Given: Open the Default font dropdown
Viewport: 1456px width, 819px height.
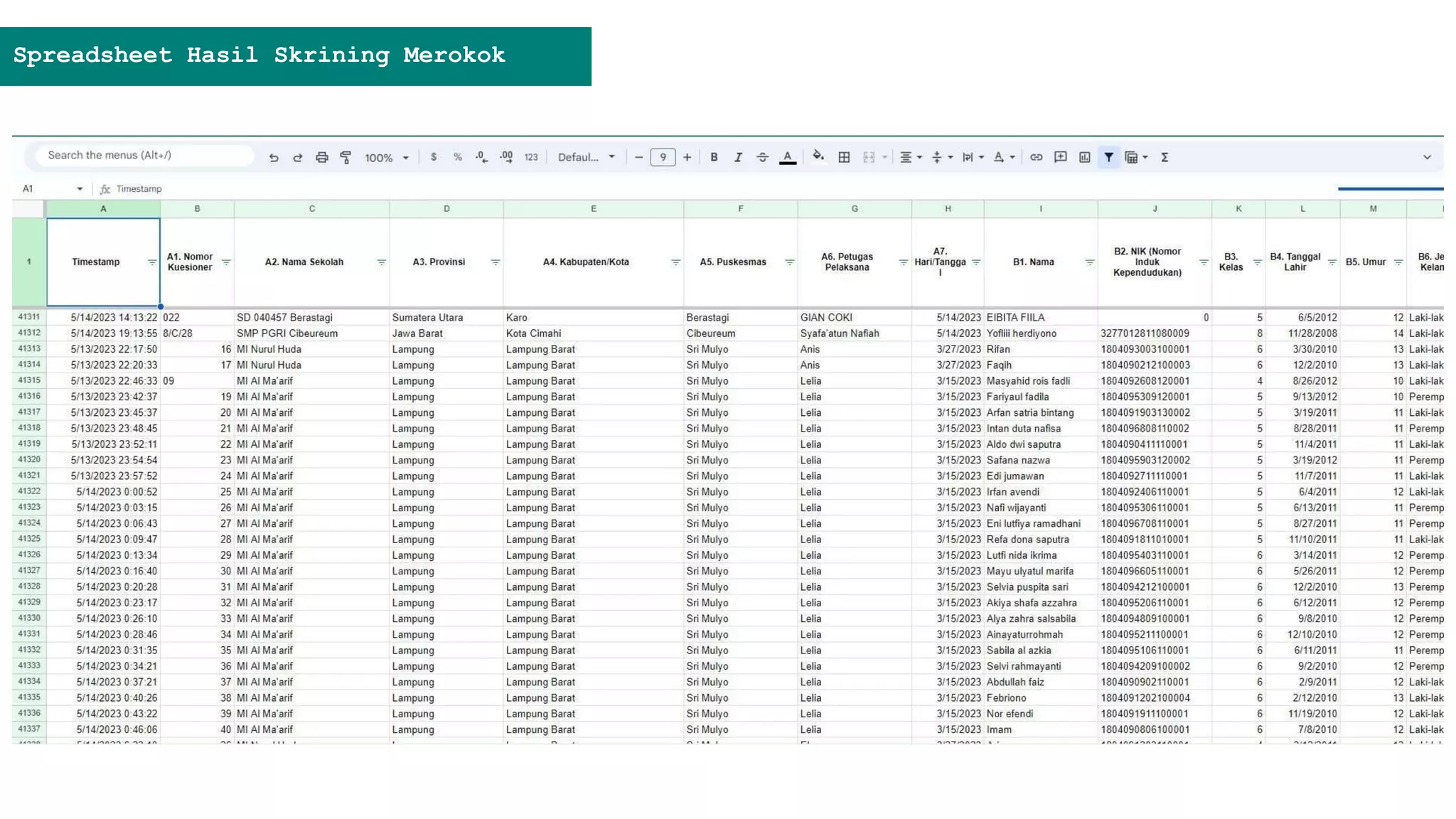Looking at the screenshot, I should point(586,157).
